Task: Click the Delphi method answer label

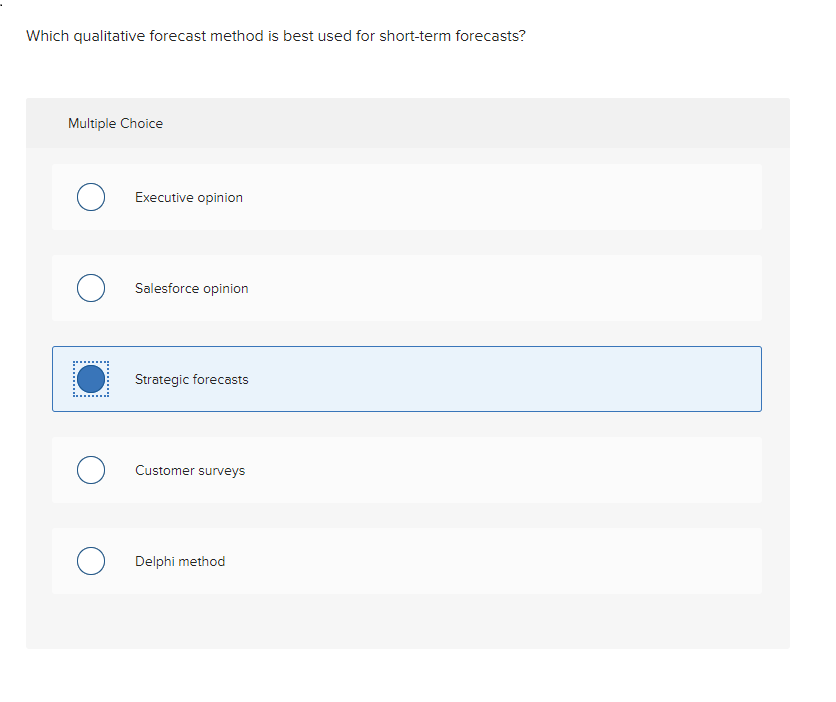Action: (180, 561)
